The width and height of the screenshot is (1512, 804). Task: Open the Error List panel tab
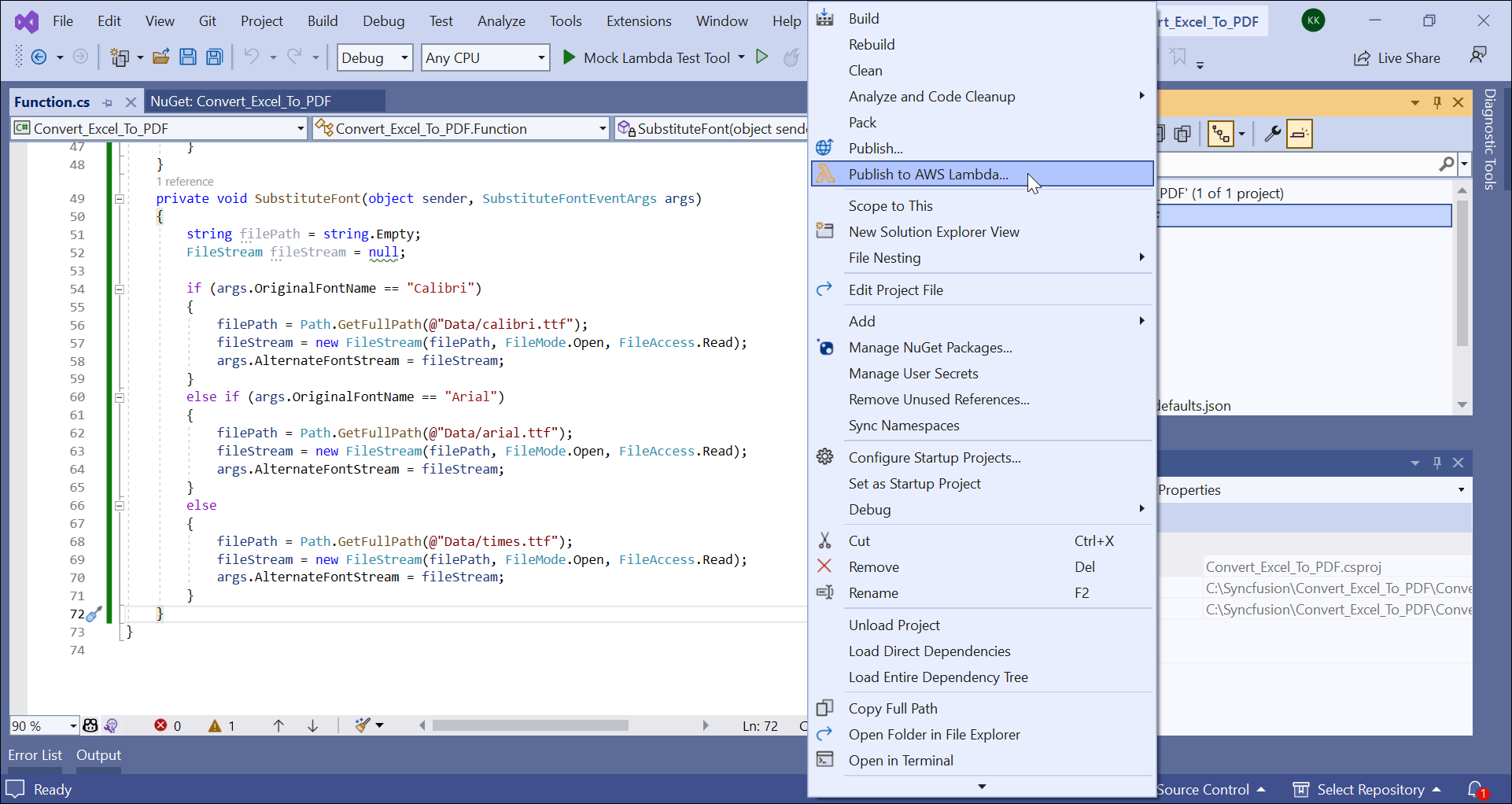[35, 755]
